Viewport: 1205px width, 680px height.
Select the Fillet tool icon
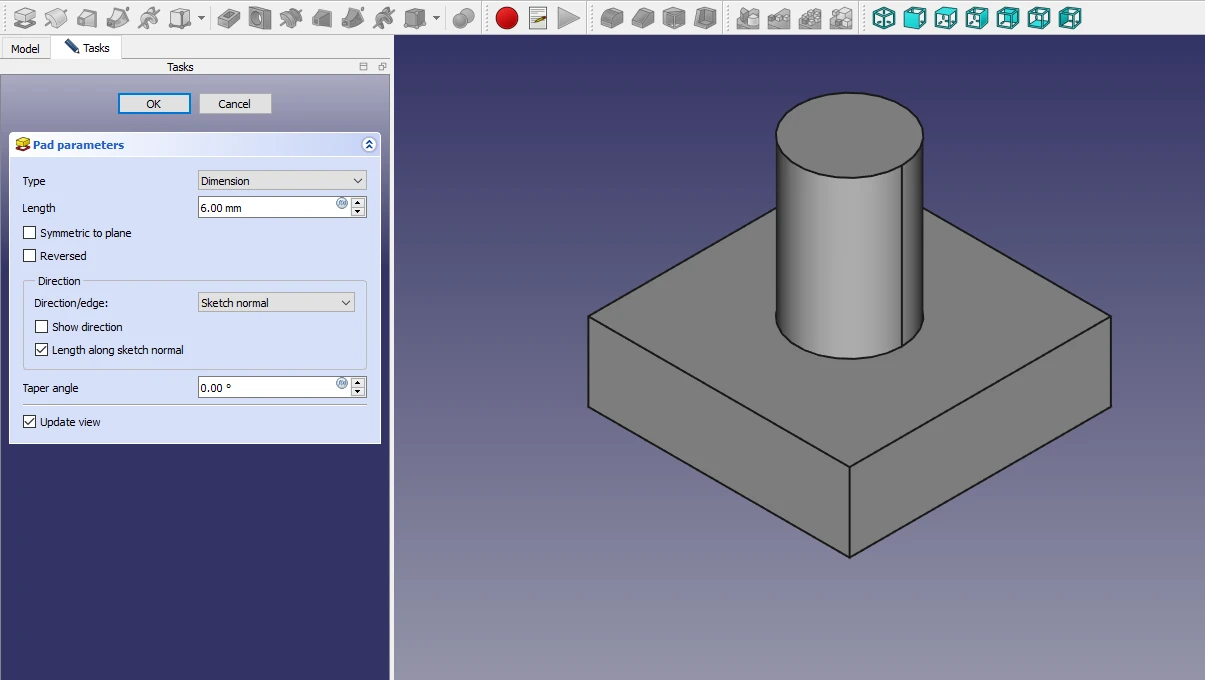click(611, 18)
